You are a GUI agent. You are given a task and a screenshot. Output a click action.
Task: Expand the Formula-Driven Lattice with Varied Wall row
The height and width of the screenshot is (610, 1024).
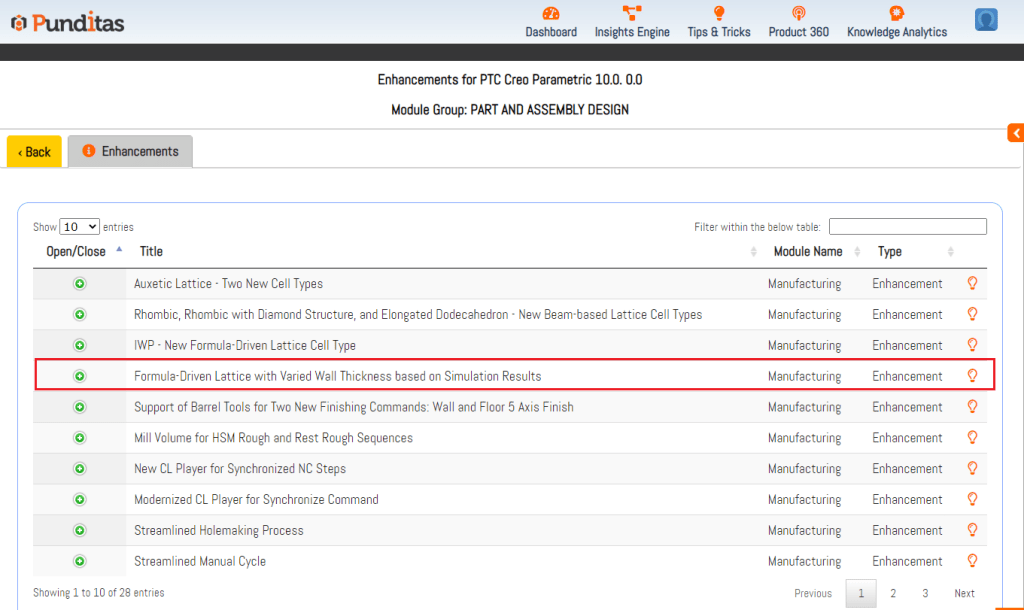coord(80,377)
